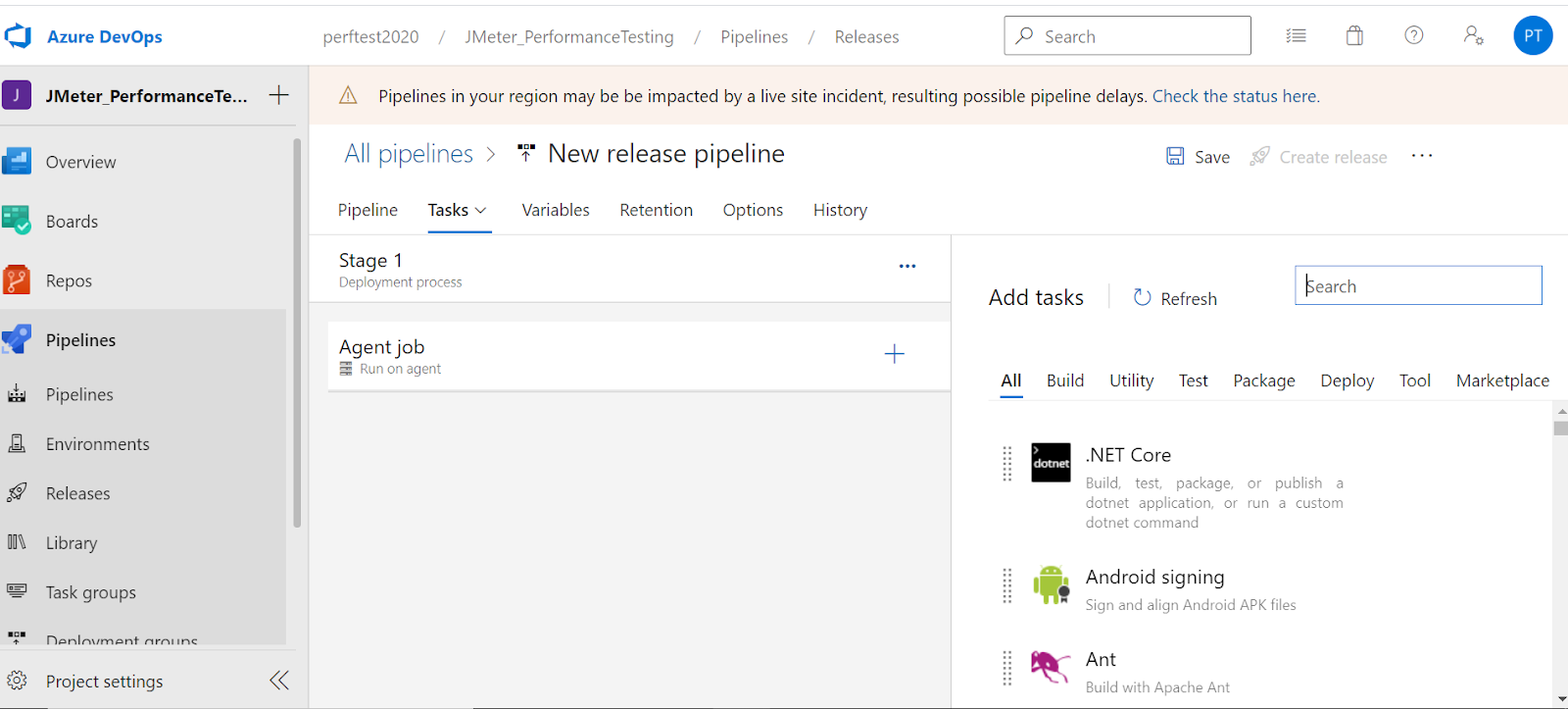Click the New release pipeline title
The height and width of the screenshot is (709, 1568).
pyautogui.click(x=665, y=154)
